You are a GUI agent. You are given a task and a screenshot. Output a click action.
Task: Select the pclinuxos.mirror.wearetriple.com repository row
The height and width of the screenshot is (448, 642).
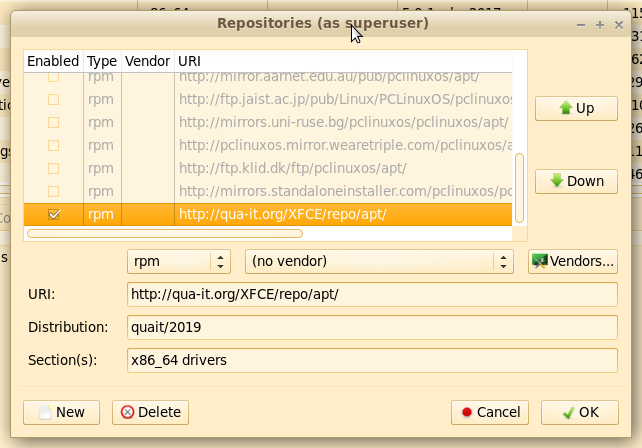pos(340,145)
